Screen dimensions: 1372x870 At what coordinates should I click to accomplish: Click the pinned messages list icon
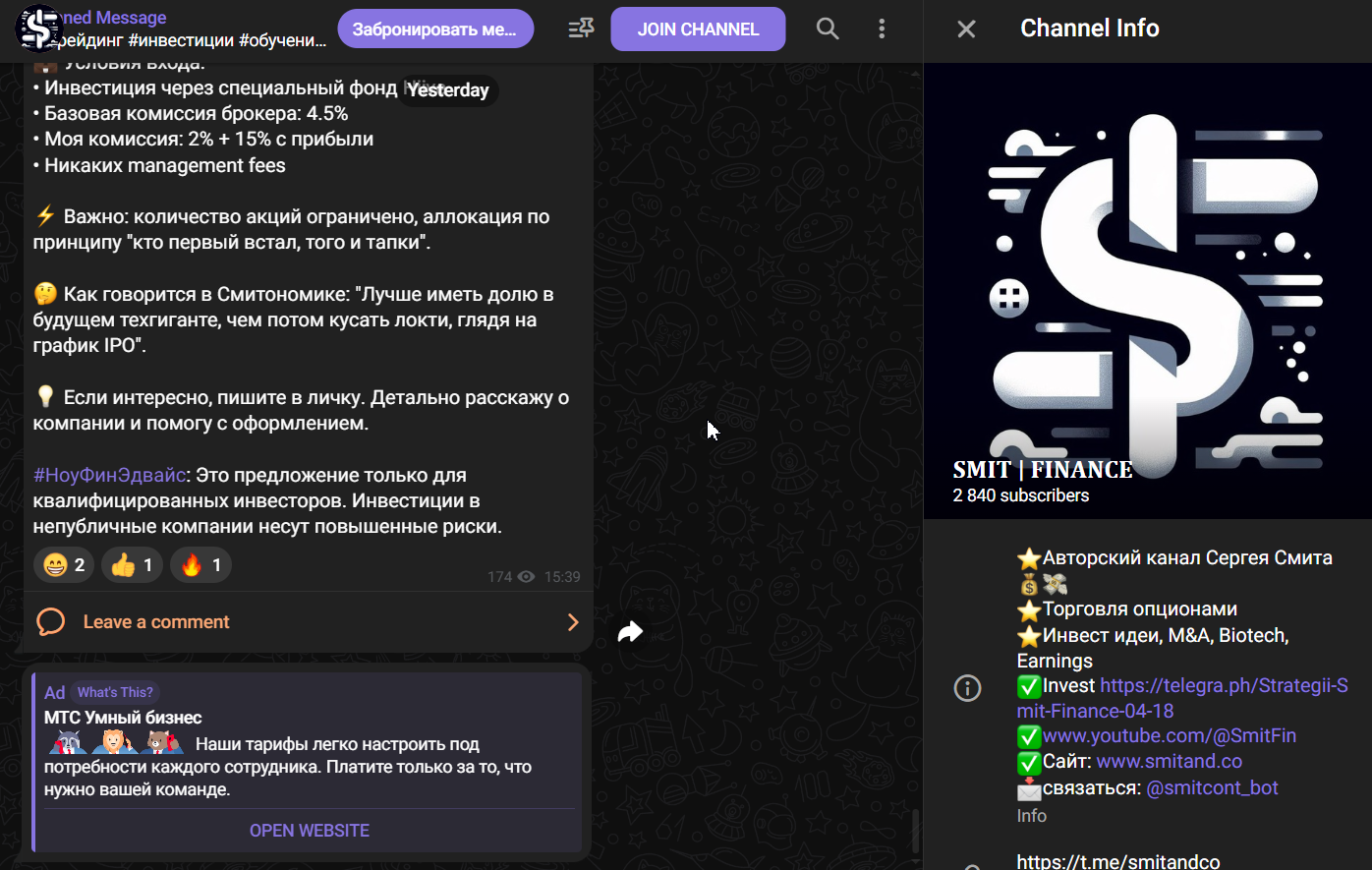[581, 29]
